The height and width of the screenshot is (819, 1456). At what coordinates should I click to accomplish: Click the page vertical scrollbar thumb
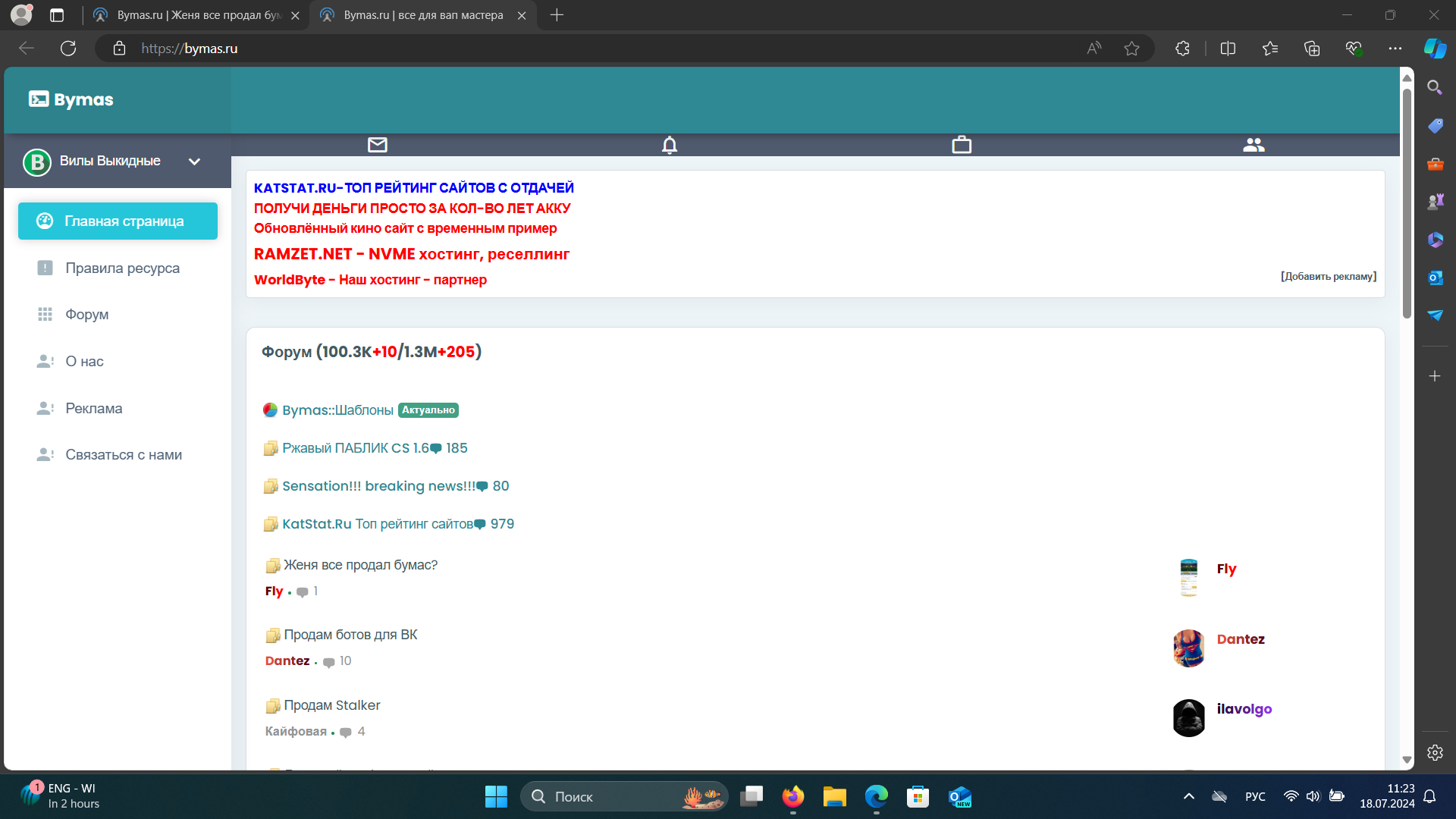point(1407,205)
